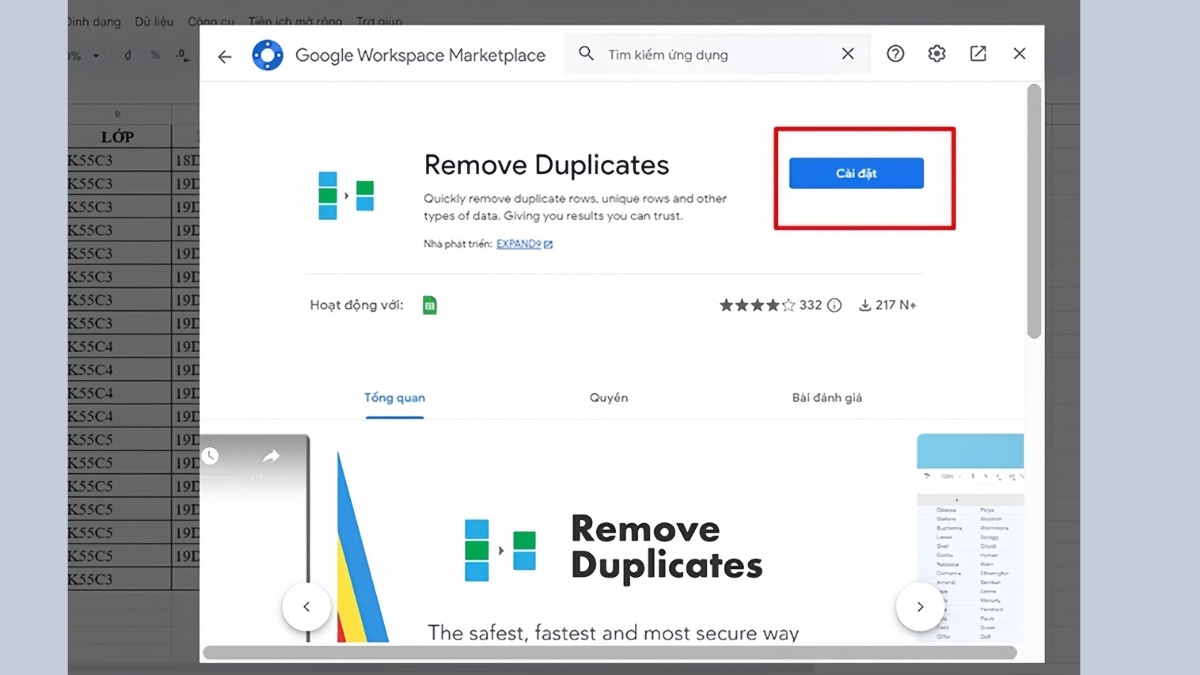Open the Marketplace in a new window

click(x=978, y=54)
